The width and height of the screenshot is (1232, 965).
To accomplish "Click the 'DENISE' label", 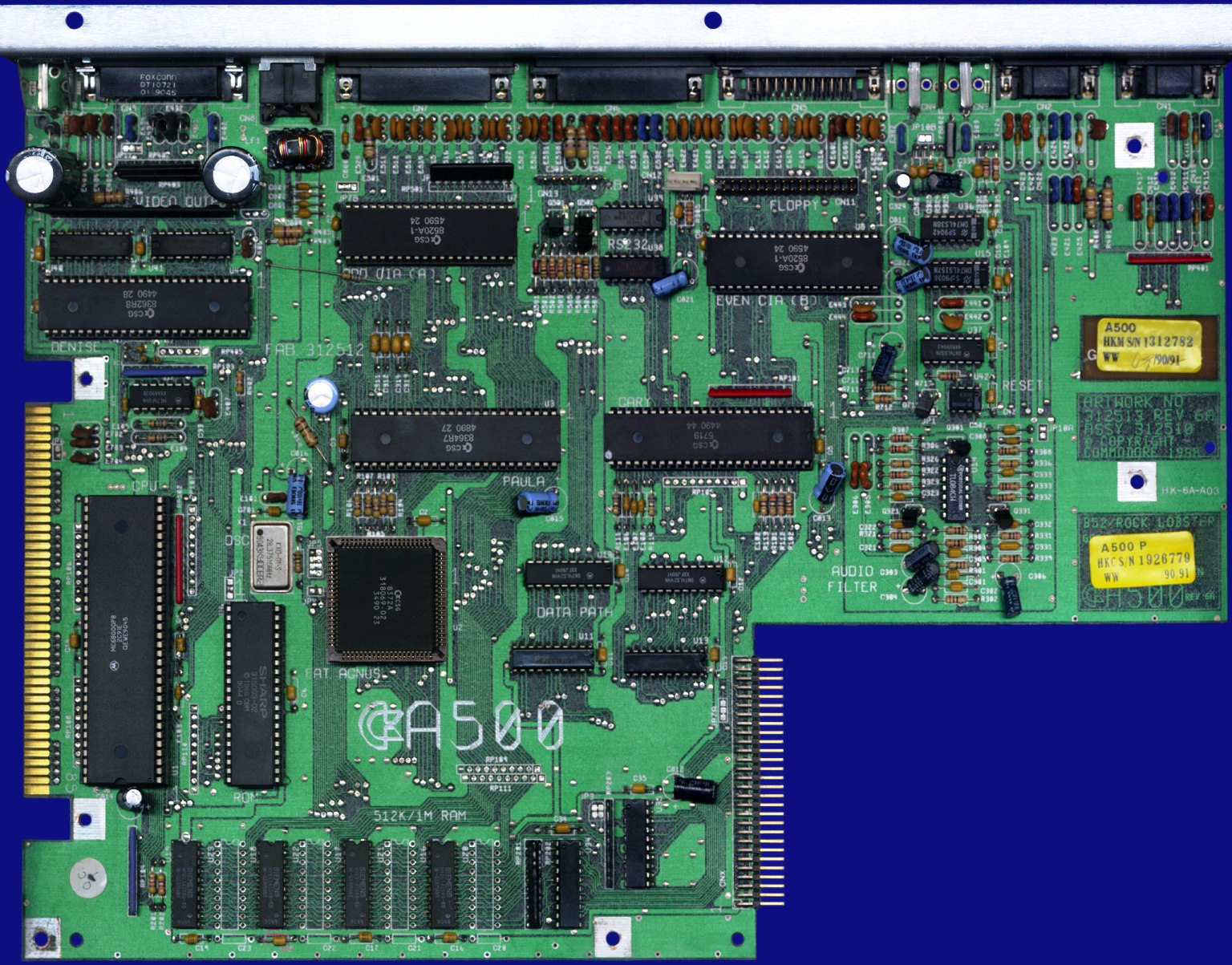I will [x=75, y=347].
